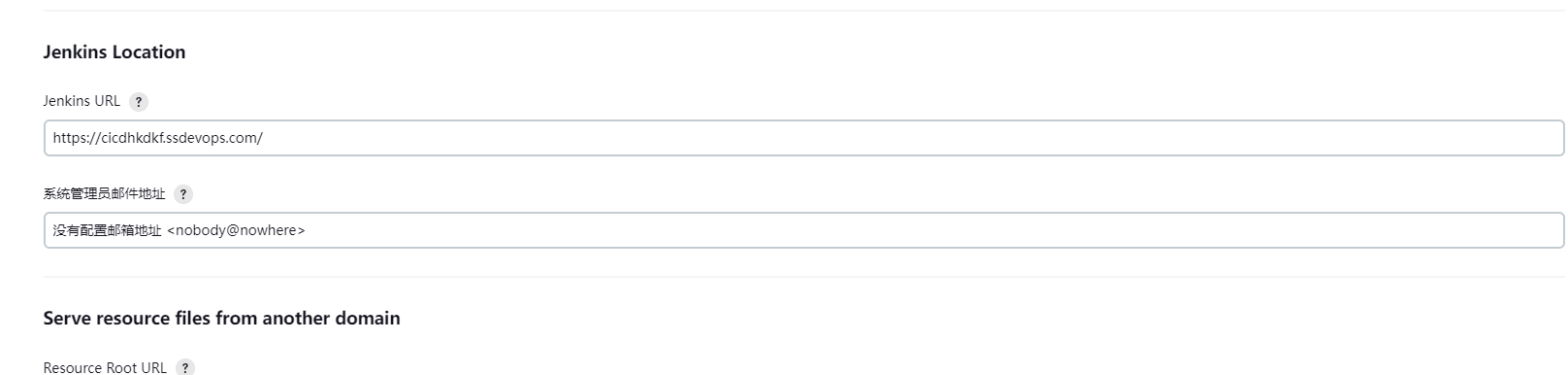Place cursor on <nobody@nowhere> text
Image resolution: width=1568 pixels, height=375 pixels.
(236, 230)
